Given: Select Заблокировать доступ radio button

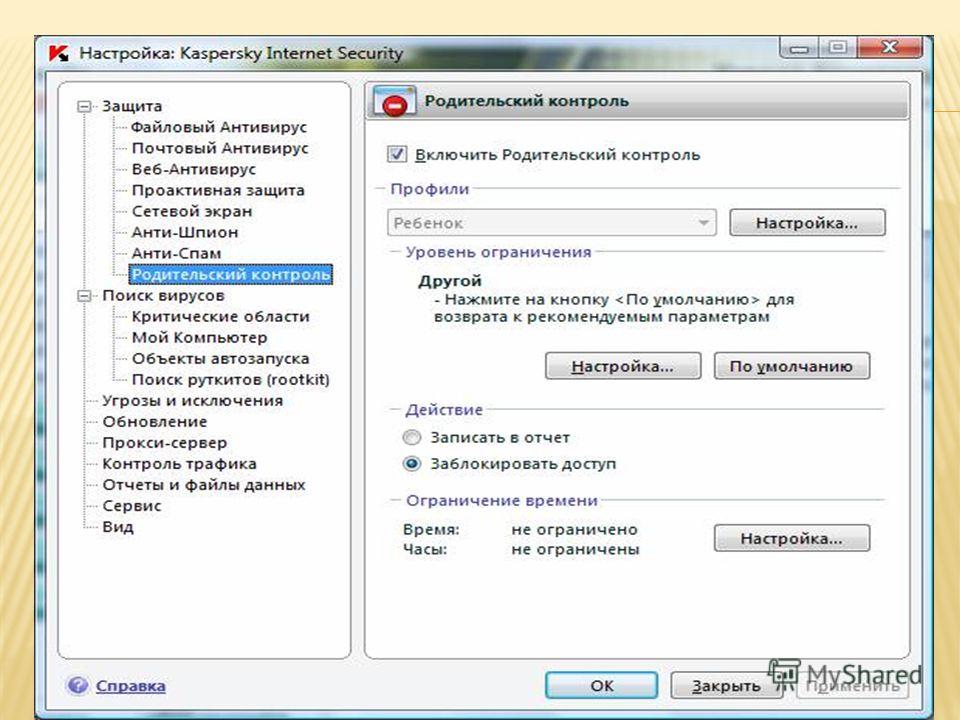Looking at the screenshot, I should [411, 463].
